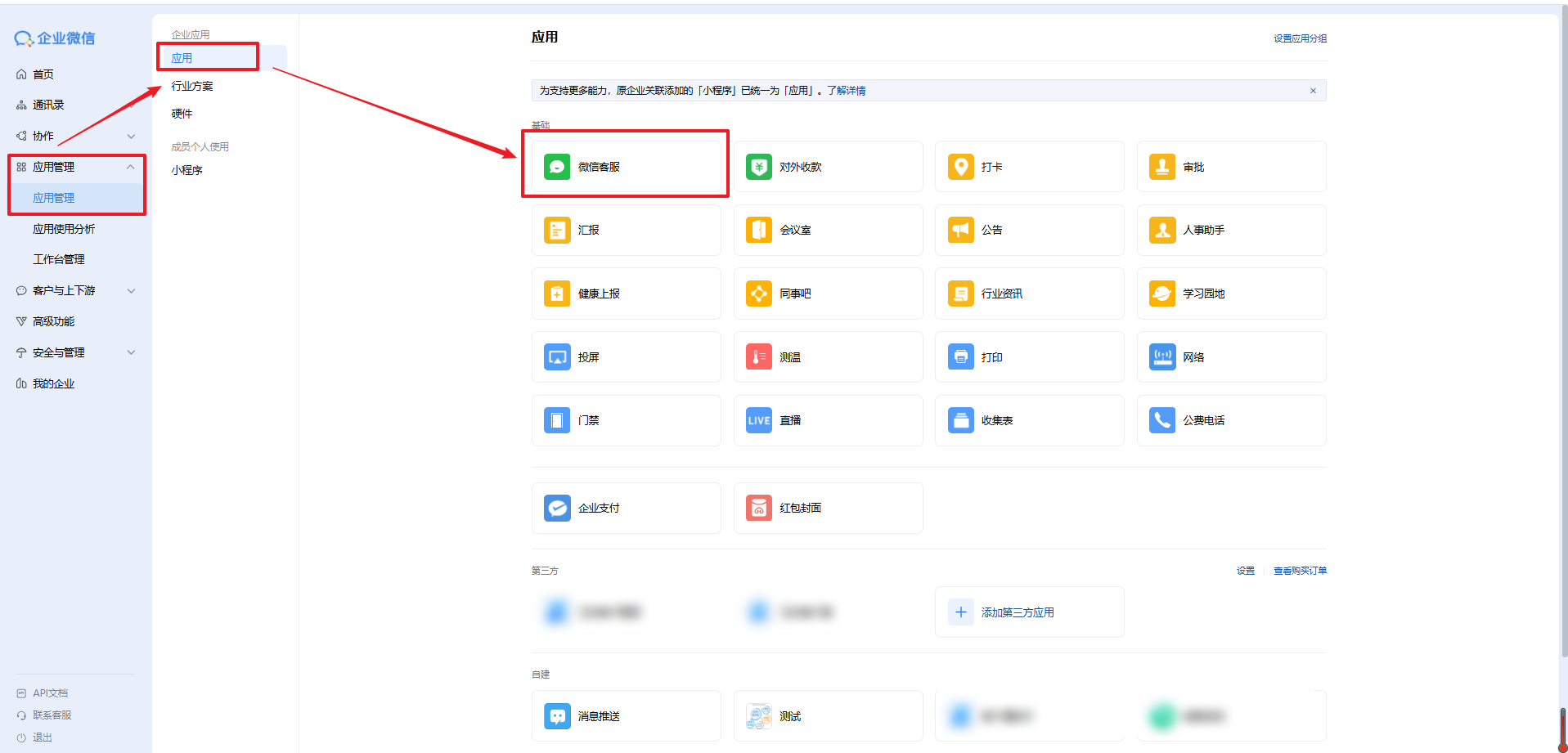
Task: Click the 添加第三方应用 button
Action: click(x=1017, y=612)
